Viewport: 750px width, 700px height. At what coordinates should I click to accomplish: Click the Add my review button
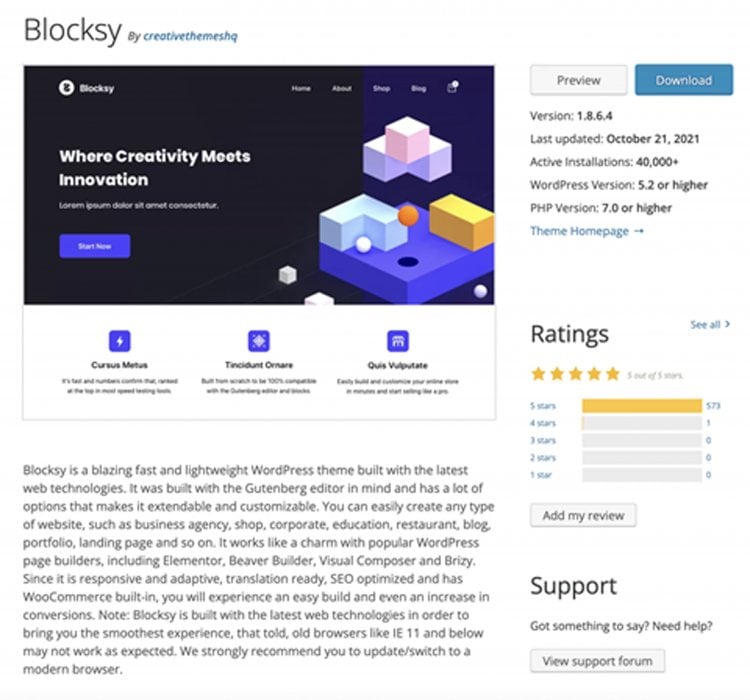[x=583, y=515]
